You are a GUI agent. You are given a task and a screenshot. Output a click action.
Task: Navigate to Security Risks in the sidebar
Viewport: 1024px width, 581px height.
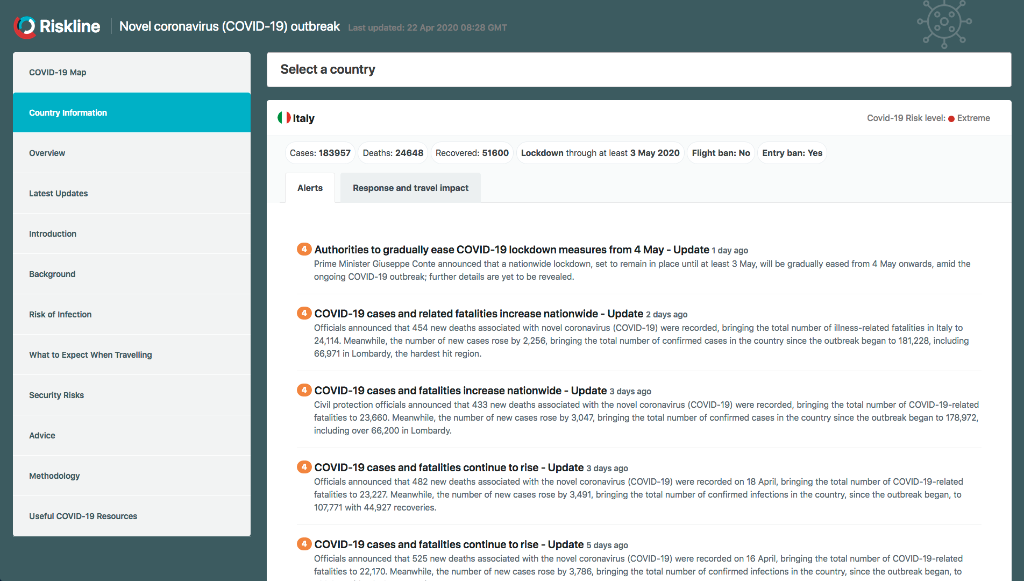pyautogui.click(x=131, y=395)
